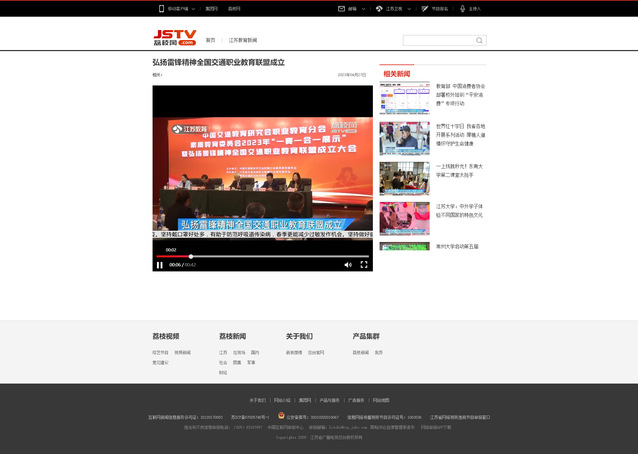Pause the video playback
The image size is (638, 454).
coord(160,265)
